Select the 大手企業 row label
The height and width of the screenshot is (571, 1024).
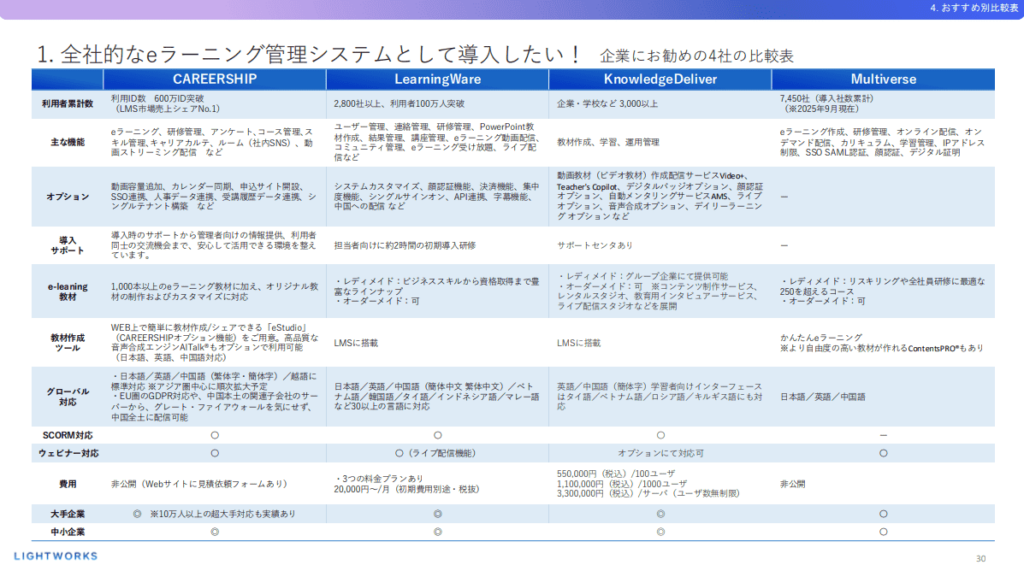click(x=67, y=514)
